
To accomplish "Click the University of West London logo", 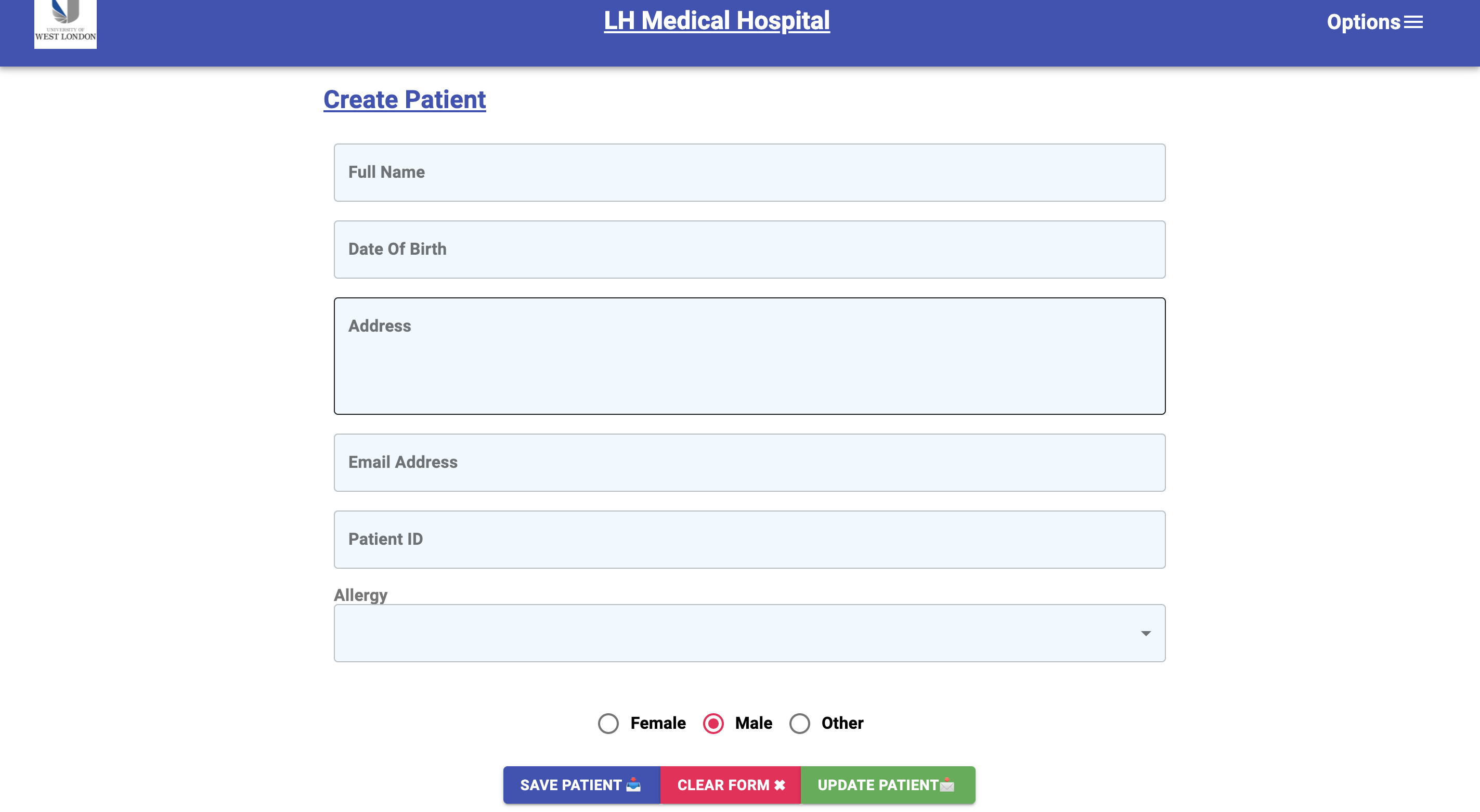I will pos(65,24).
